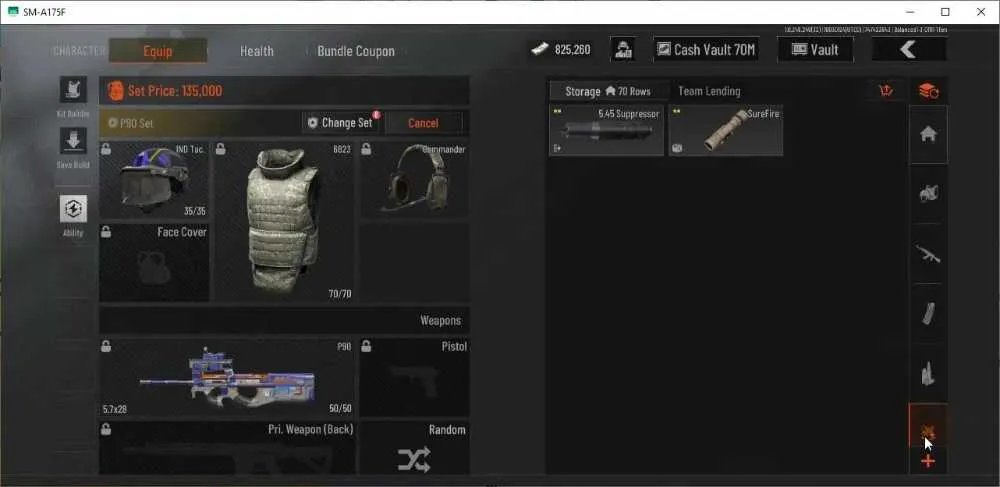This screenshot has height=487, width=1000.
Task: Click the orange backpack icon by Set Price
Action: (115, 91)
